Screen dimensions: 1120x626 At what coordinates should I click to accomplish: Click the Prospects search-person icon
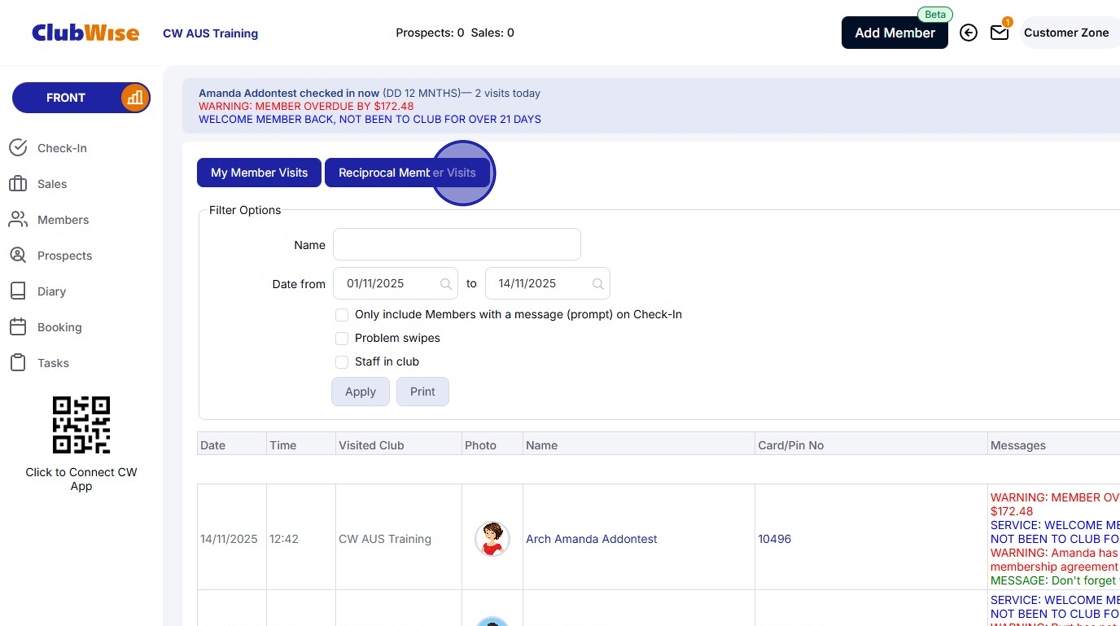(18, 255)
